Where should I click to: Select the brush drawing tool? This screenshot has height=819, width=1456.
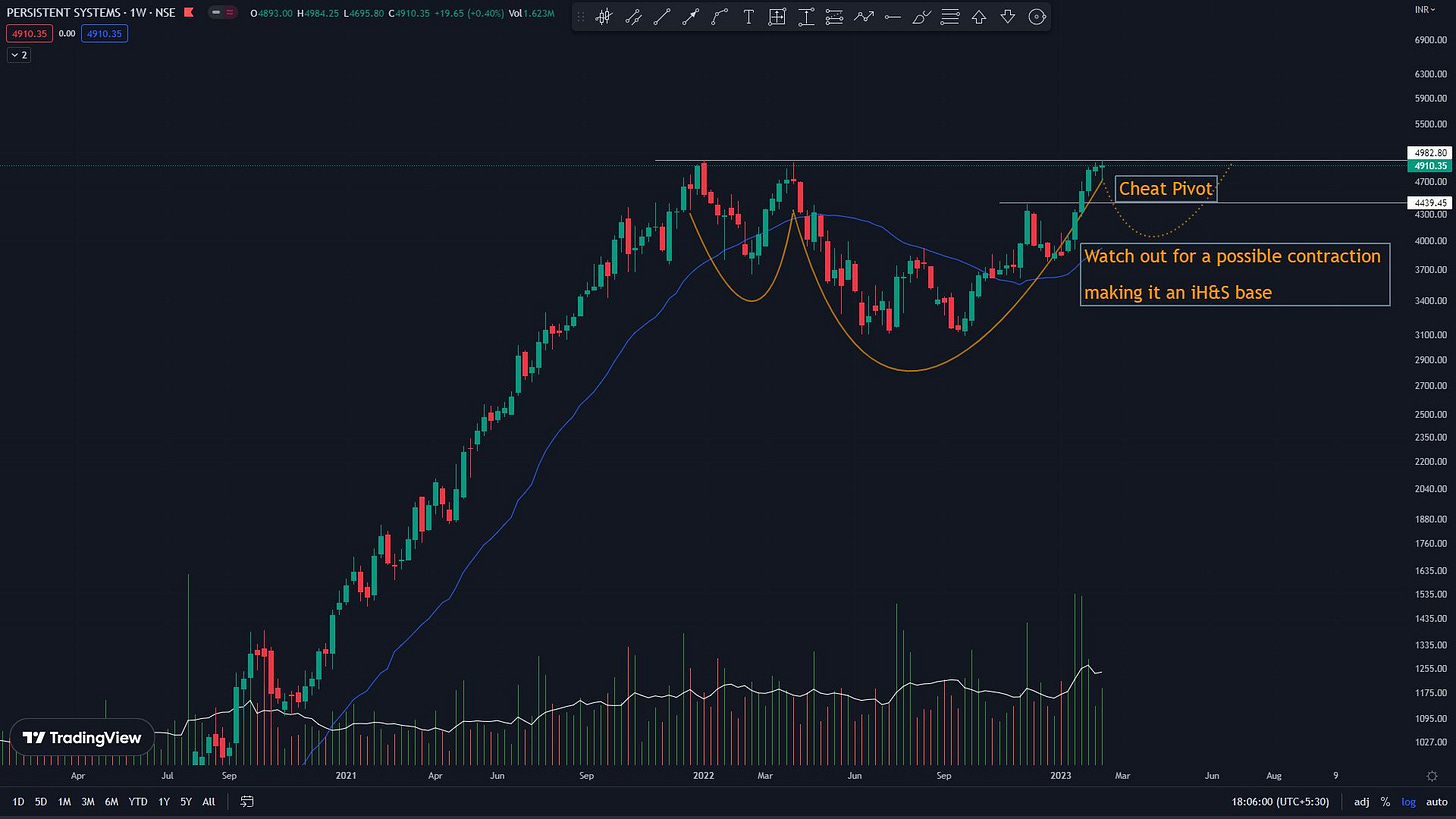(x=922, y=17)
